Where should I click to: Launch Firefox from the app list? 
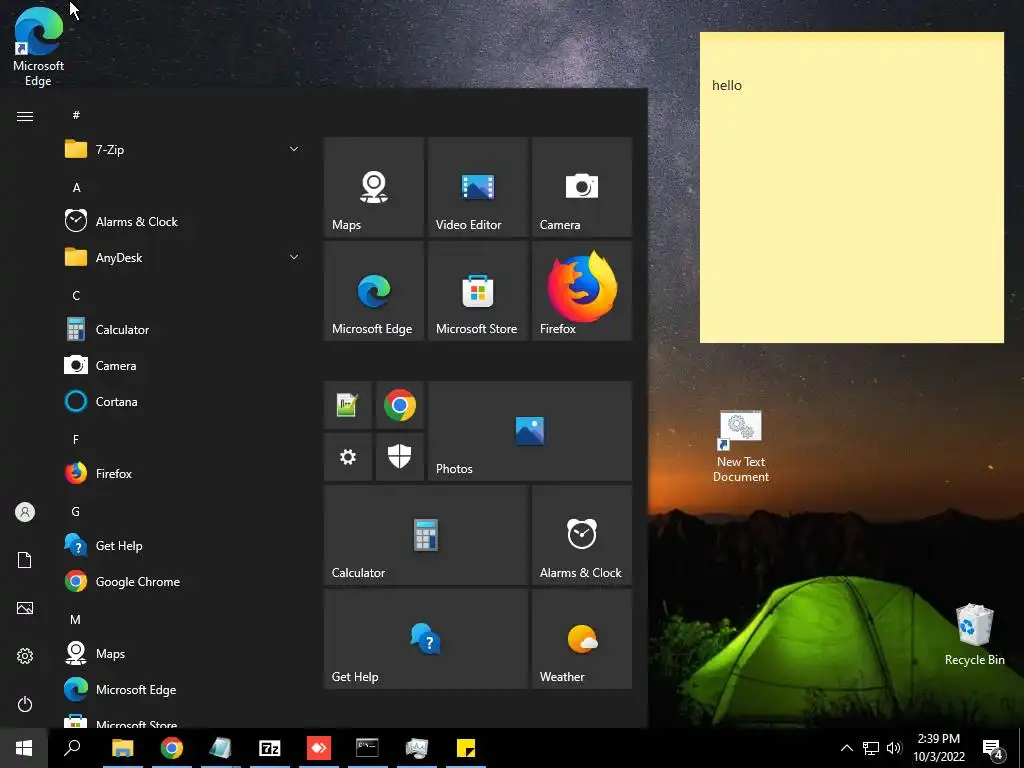183,473
